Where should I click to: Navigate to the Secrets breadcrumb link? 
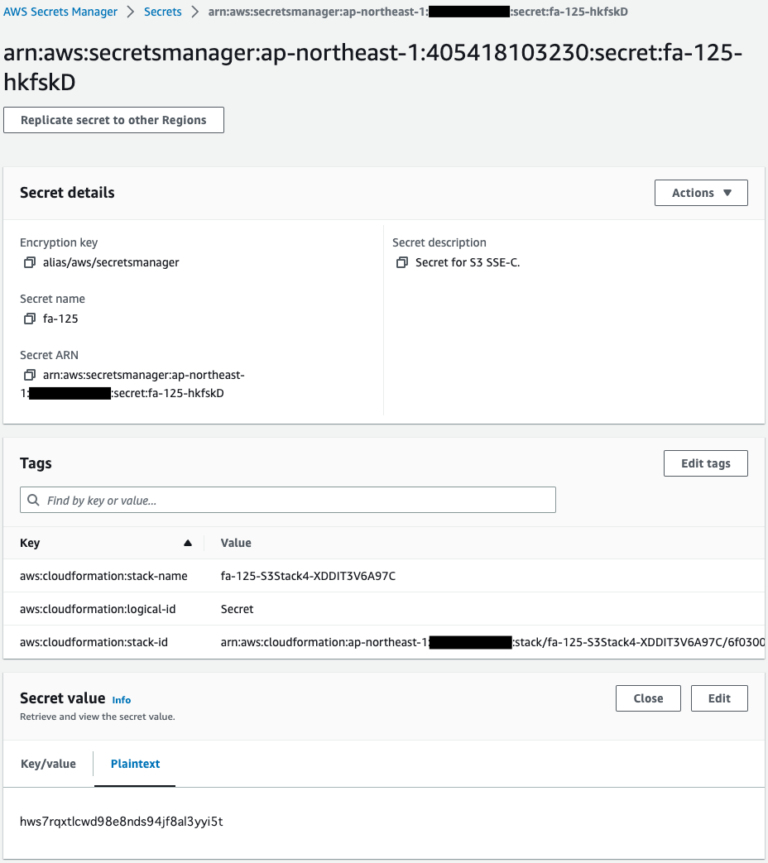point(163,12)
